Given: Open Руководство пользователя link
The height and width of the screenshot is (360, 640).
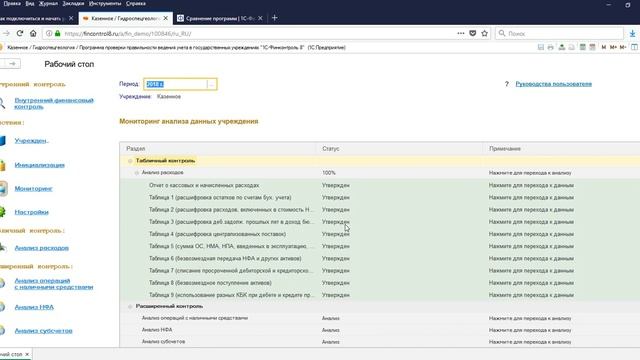Looking at the screenshot, I should [553, 84].
